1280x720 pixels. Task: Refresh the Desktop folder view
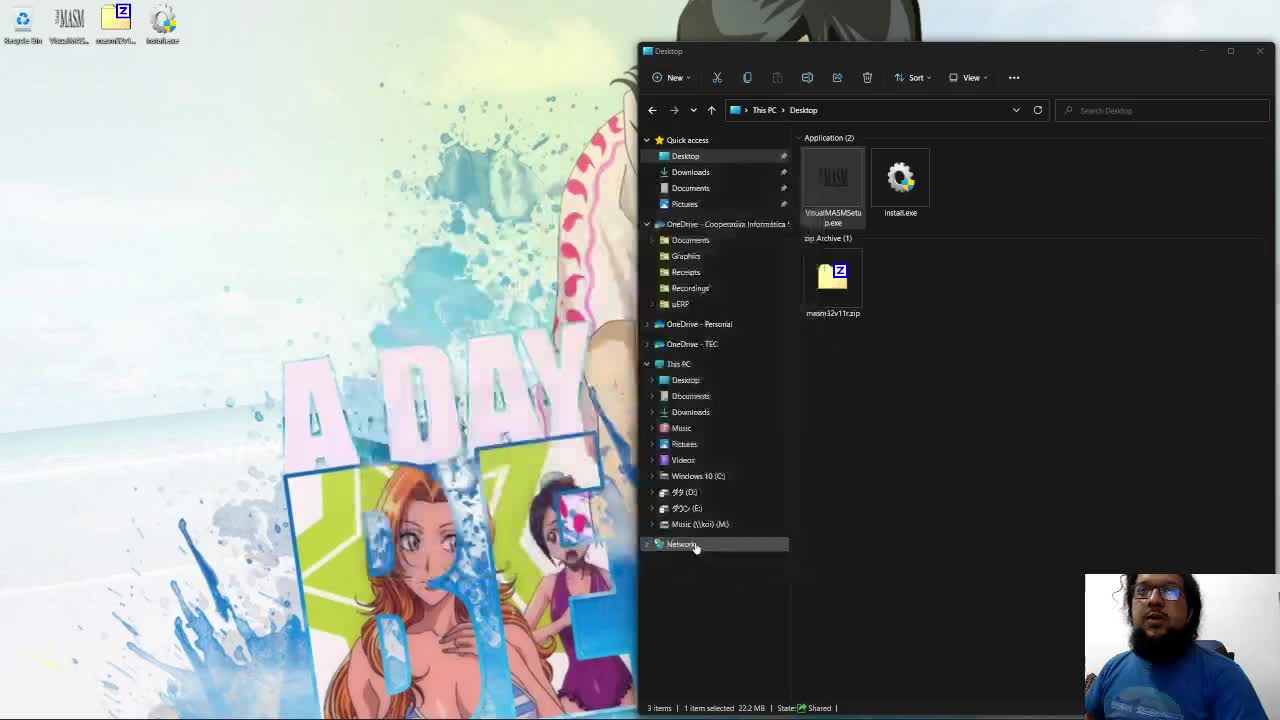(1038, 110)
